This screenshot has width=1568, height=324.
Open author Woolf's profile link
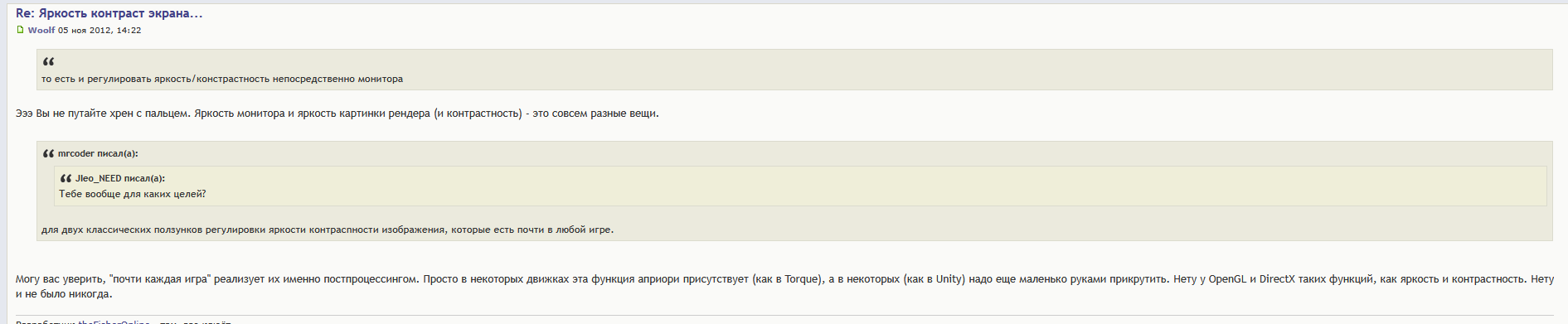coord(41,30)
